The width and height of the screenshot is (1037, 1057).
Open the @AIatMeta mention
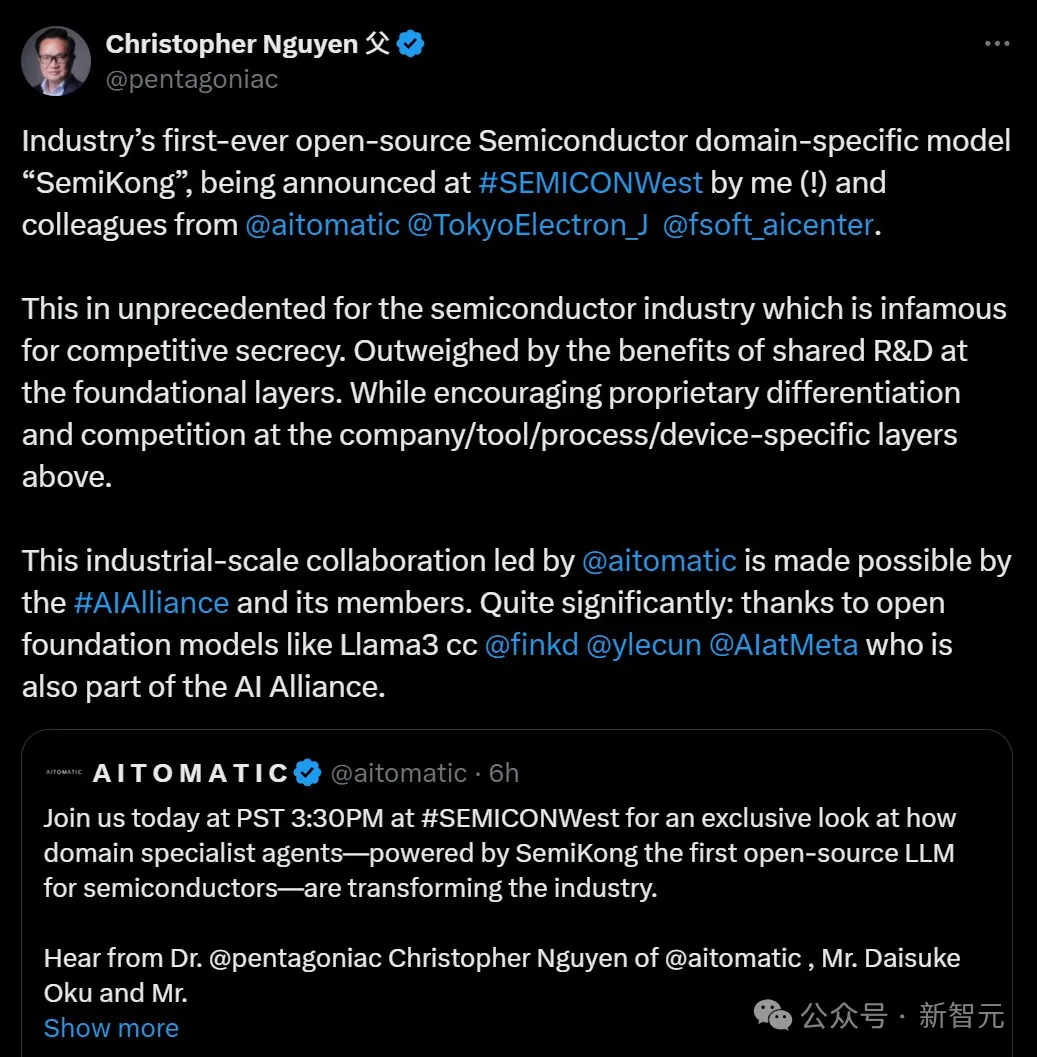(x=783, y=645)
